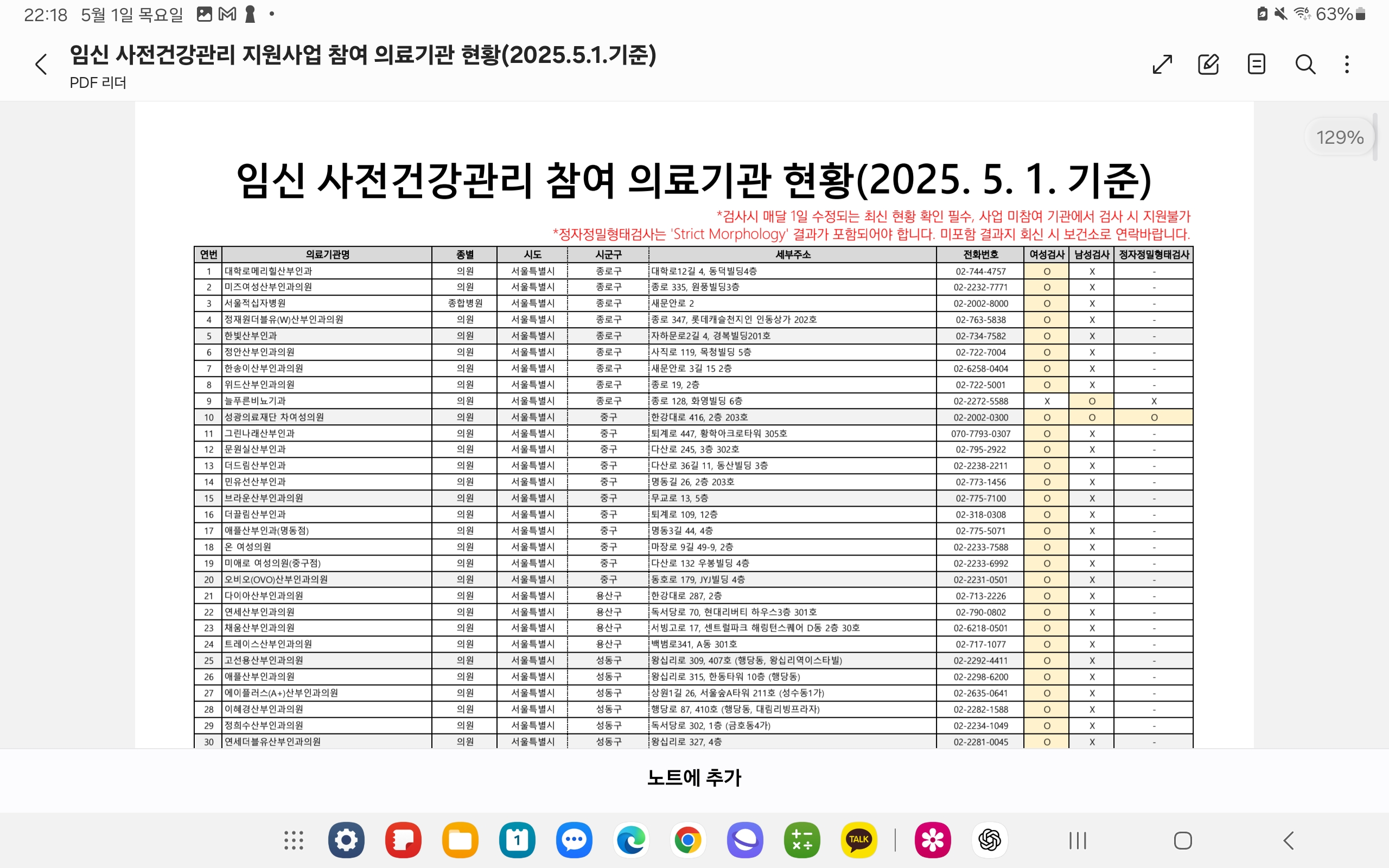Open search in PDF document
This screenshot has width=1389, height=868.
pyautogui.click(x=1304, y=65)
